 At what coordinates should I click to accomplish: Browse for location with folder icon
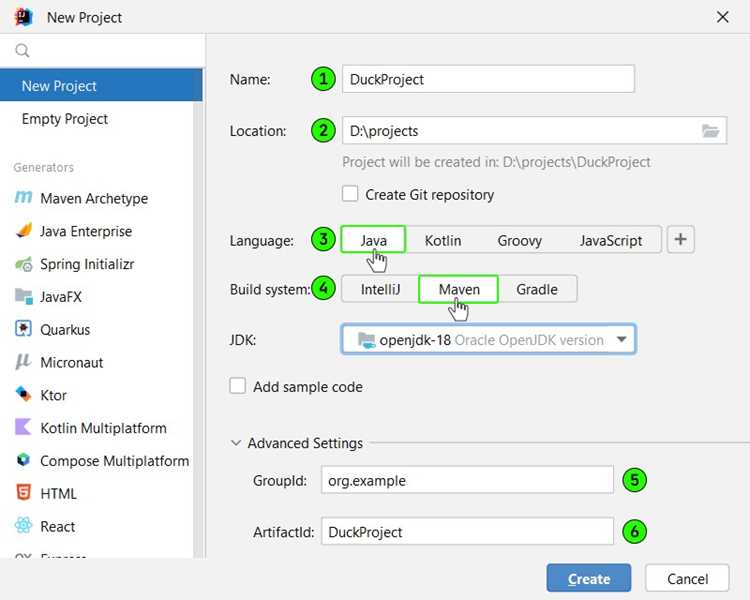pyautogui.click(x=710, y=131)
